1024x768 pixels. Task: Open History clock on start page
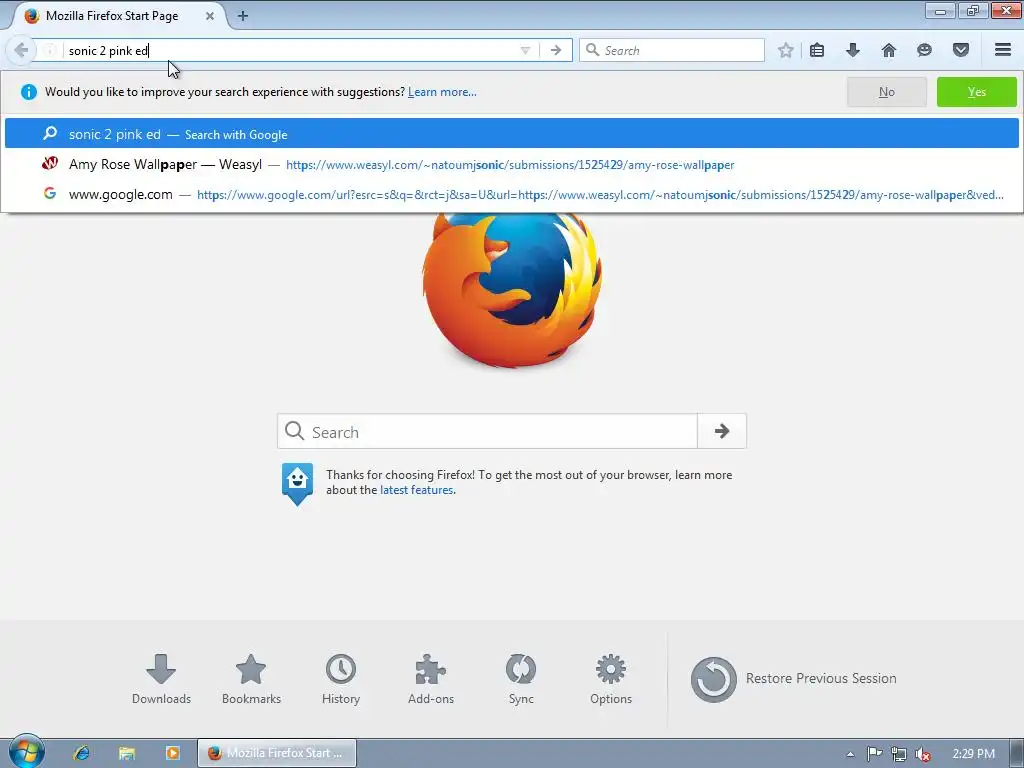coord(341,679)
